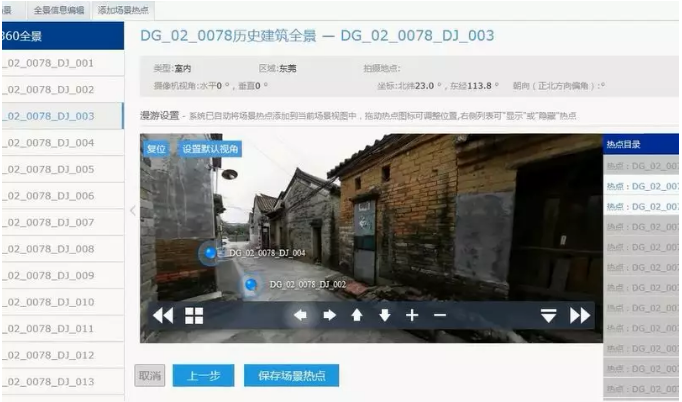682x402 pixels.
Task: Select the blue hotspot marker DG_02_0078_DJ_004
Action: click(211, 254)
